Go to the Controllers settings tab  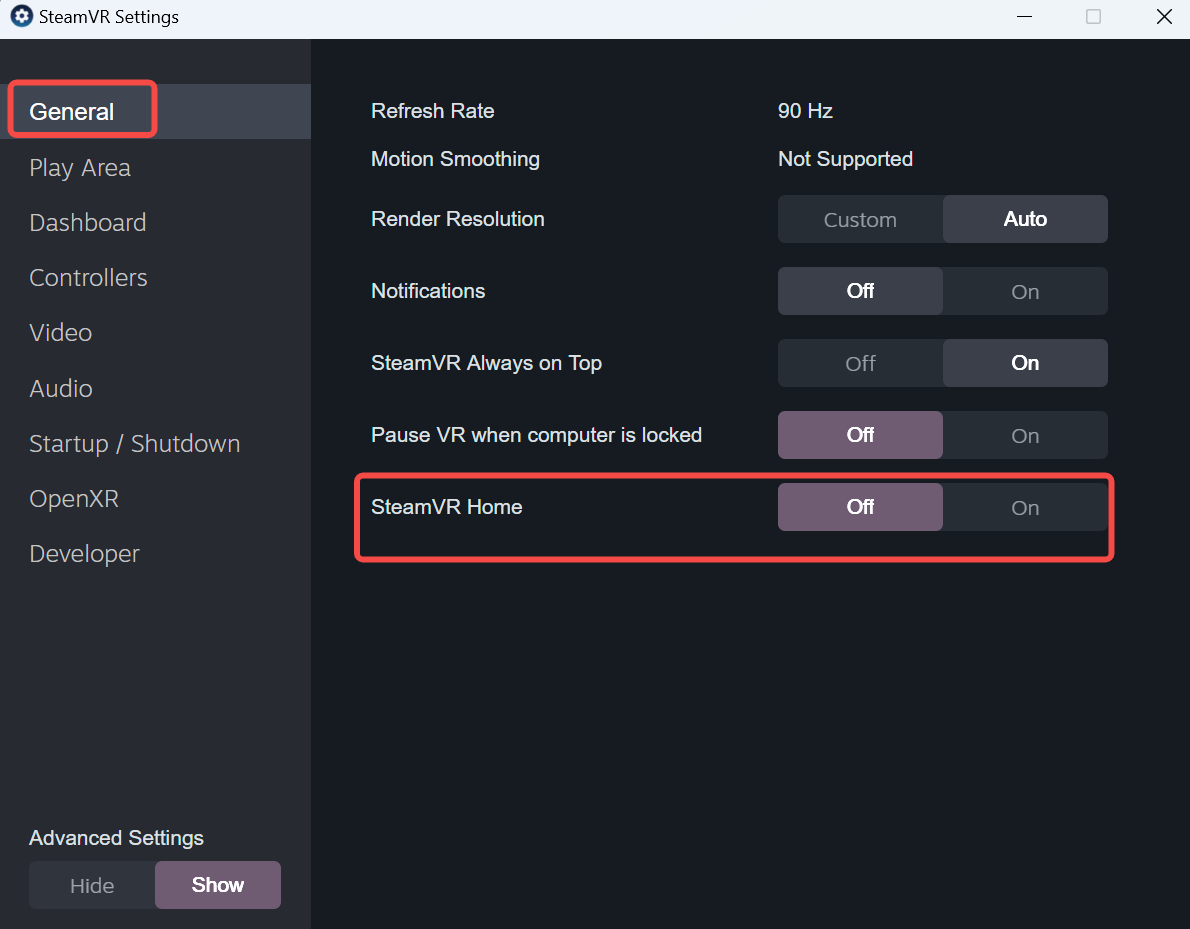coord(156,278)
